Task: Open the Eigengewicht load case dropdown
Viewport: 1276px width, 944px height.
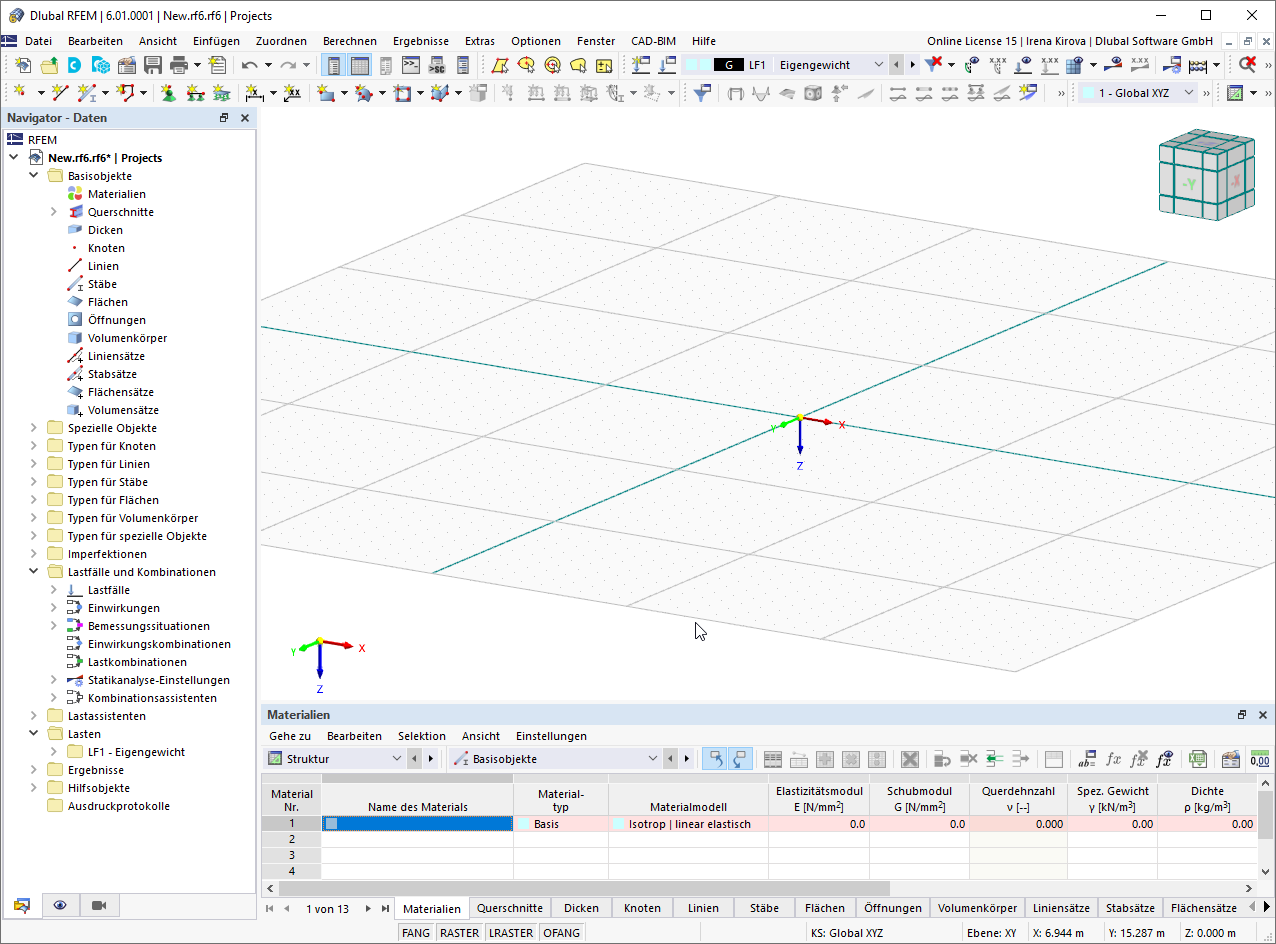Action: coord(878,62)
